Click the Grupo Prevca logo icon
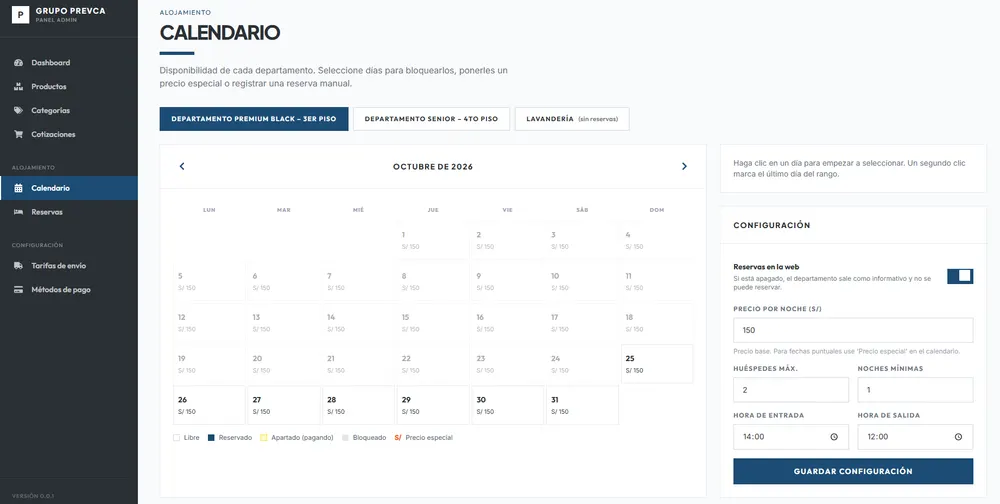 tap(20, 14)
